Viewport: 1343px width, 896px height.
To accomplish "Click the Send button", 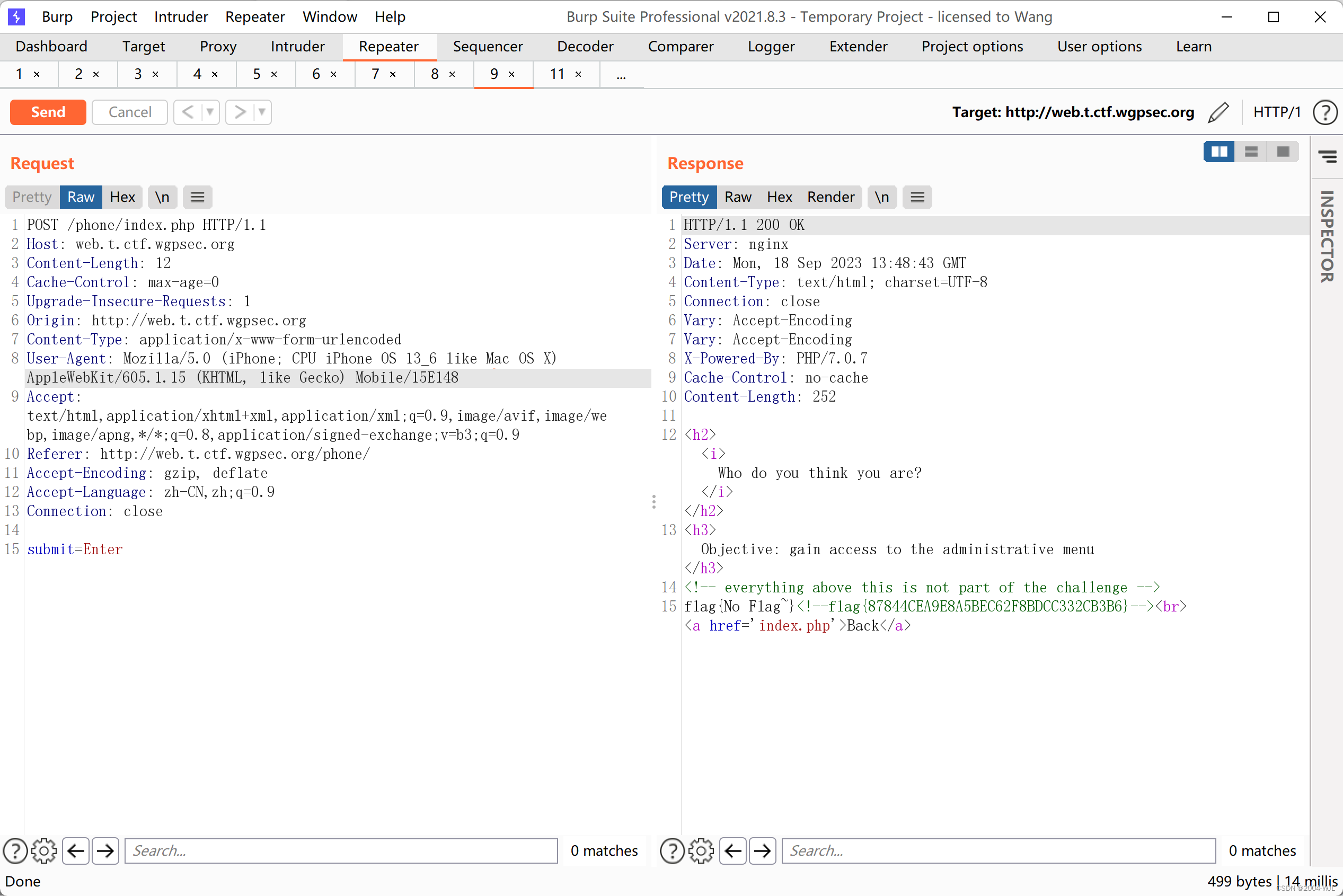I will (x=47, y=112).
